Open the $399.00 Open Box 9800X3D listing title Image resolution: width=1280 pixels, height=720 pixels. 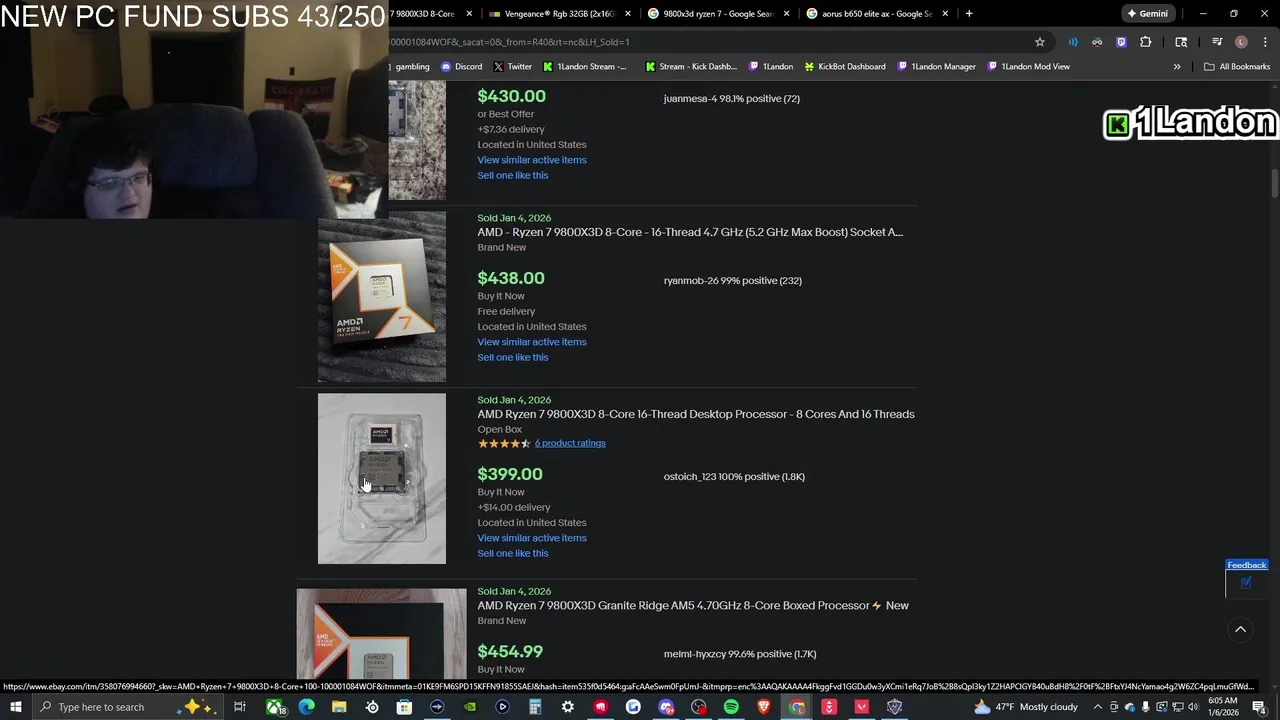(696, 414)
